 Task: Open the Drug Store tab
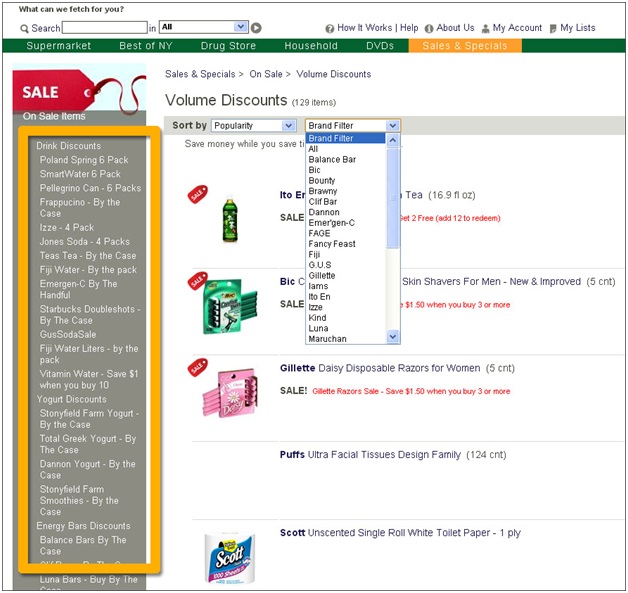click(228, 46)
